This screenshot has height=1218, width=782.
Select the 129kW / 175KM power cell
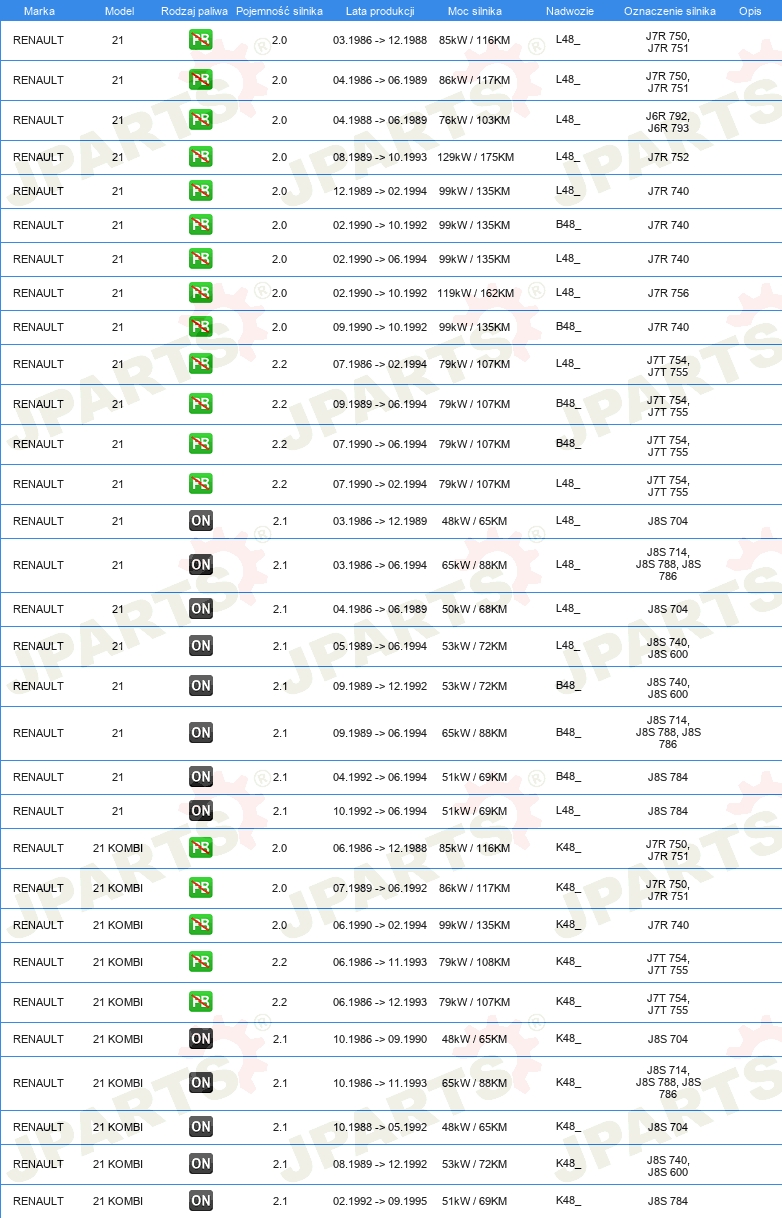click(475, 157)
